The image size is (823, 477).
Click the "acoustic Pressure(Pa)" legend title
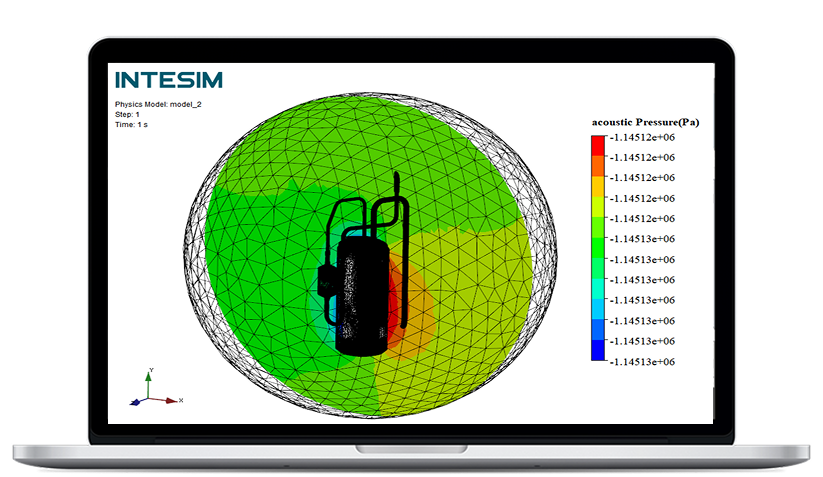pyautogui.click(x=645, y=122)
